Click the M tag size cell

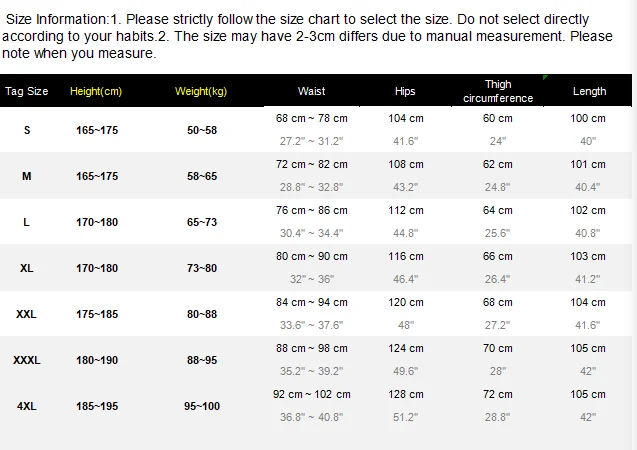coord(26,176)
